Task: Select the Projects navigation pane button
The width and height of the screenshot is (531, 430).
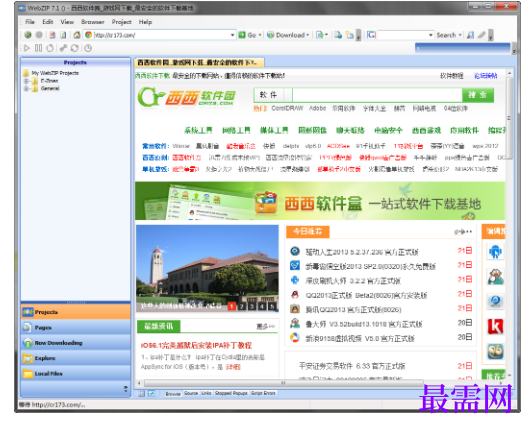Action: pyautogui.click(x=76, y=312)
